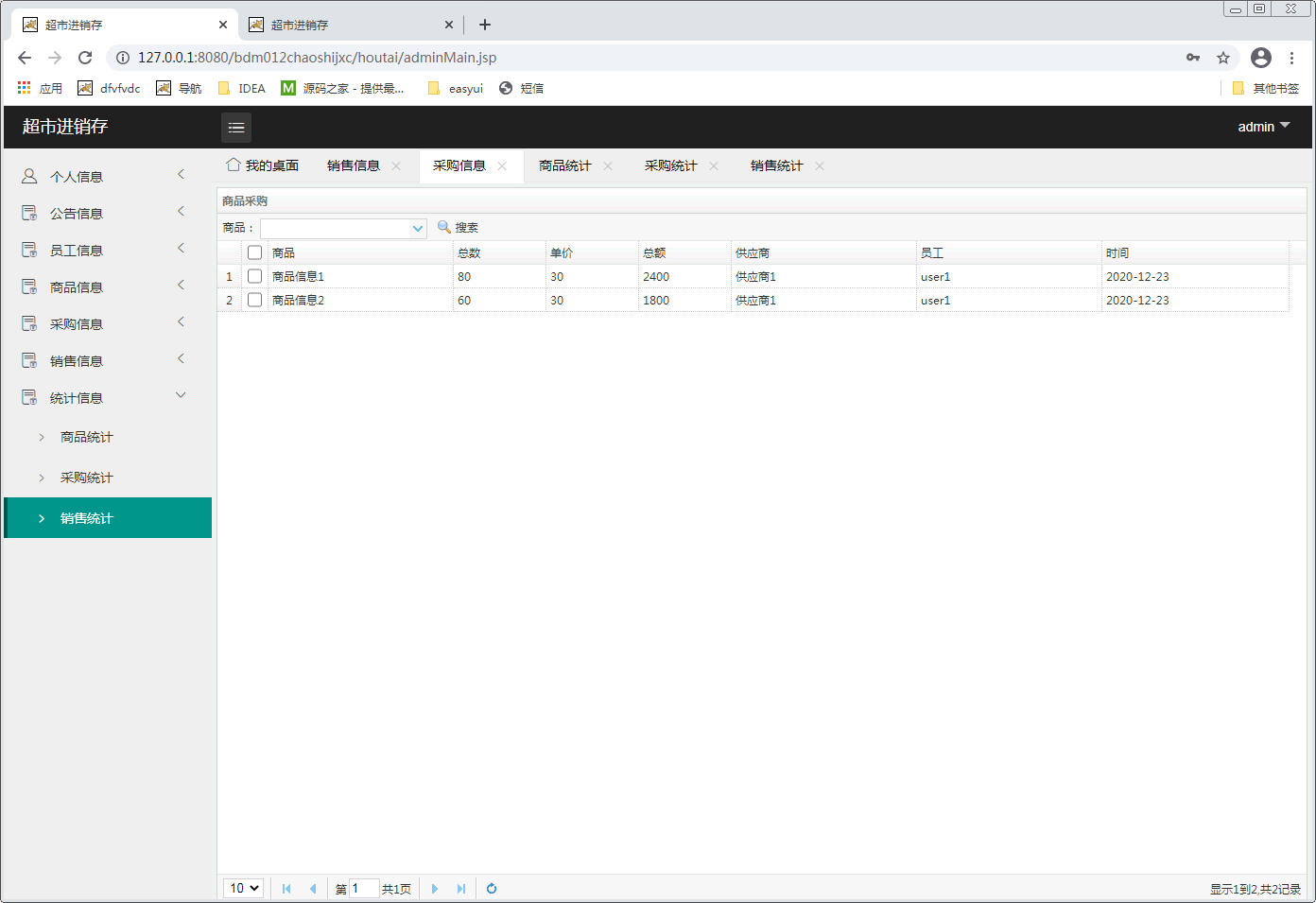Go to the first page in pager

pyautogui.click(x=286, y=889)
